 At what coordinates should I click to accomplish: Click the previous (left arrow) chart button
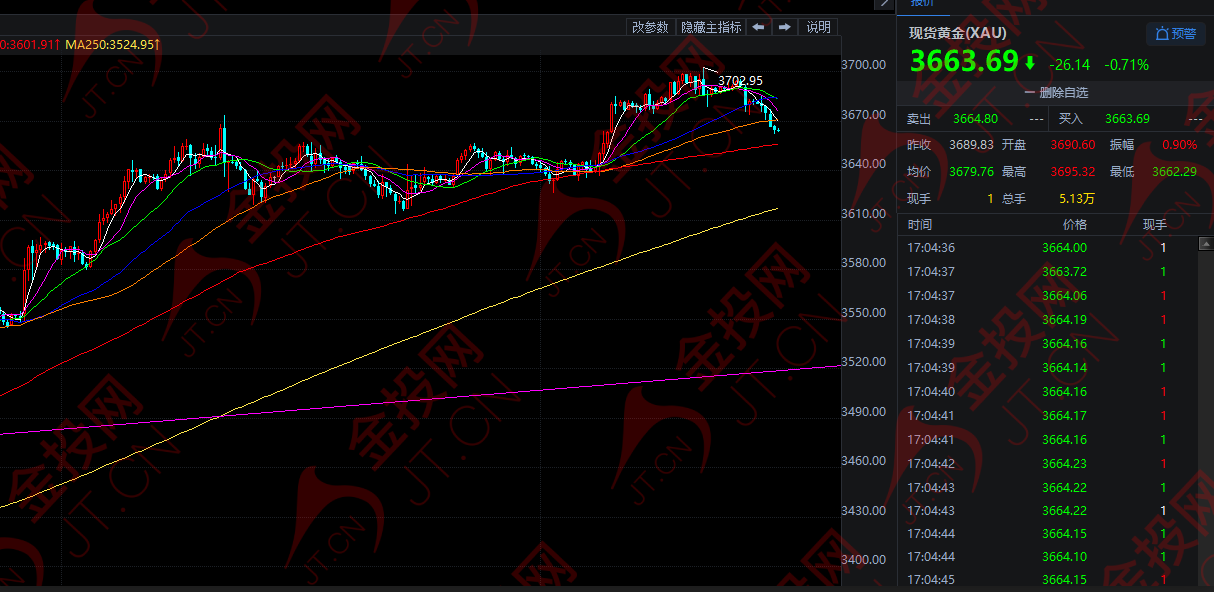pyautogui.click(x=758, y=27)
